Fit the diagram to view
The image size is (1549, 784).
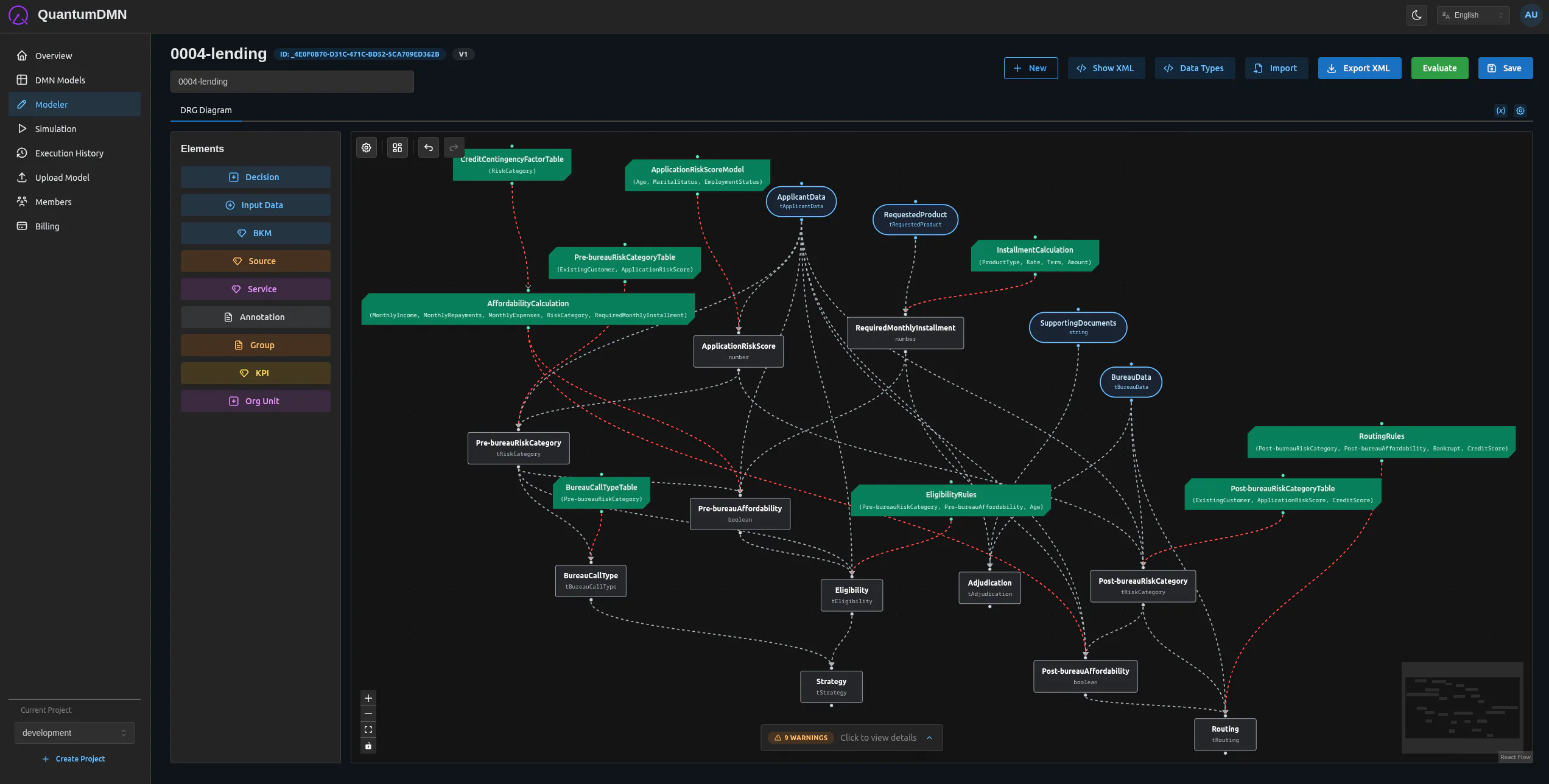click(368, 730)
